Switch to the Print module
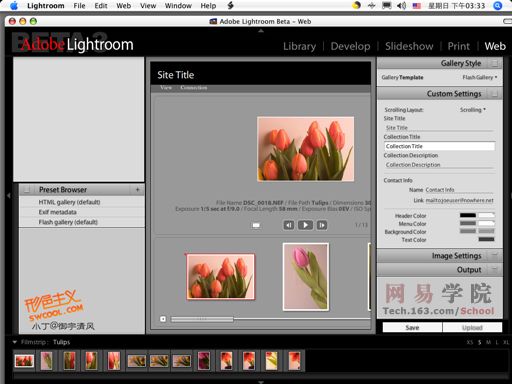Viewport: 512px width, 384px height. [459, 46]
